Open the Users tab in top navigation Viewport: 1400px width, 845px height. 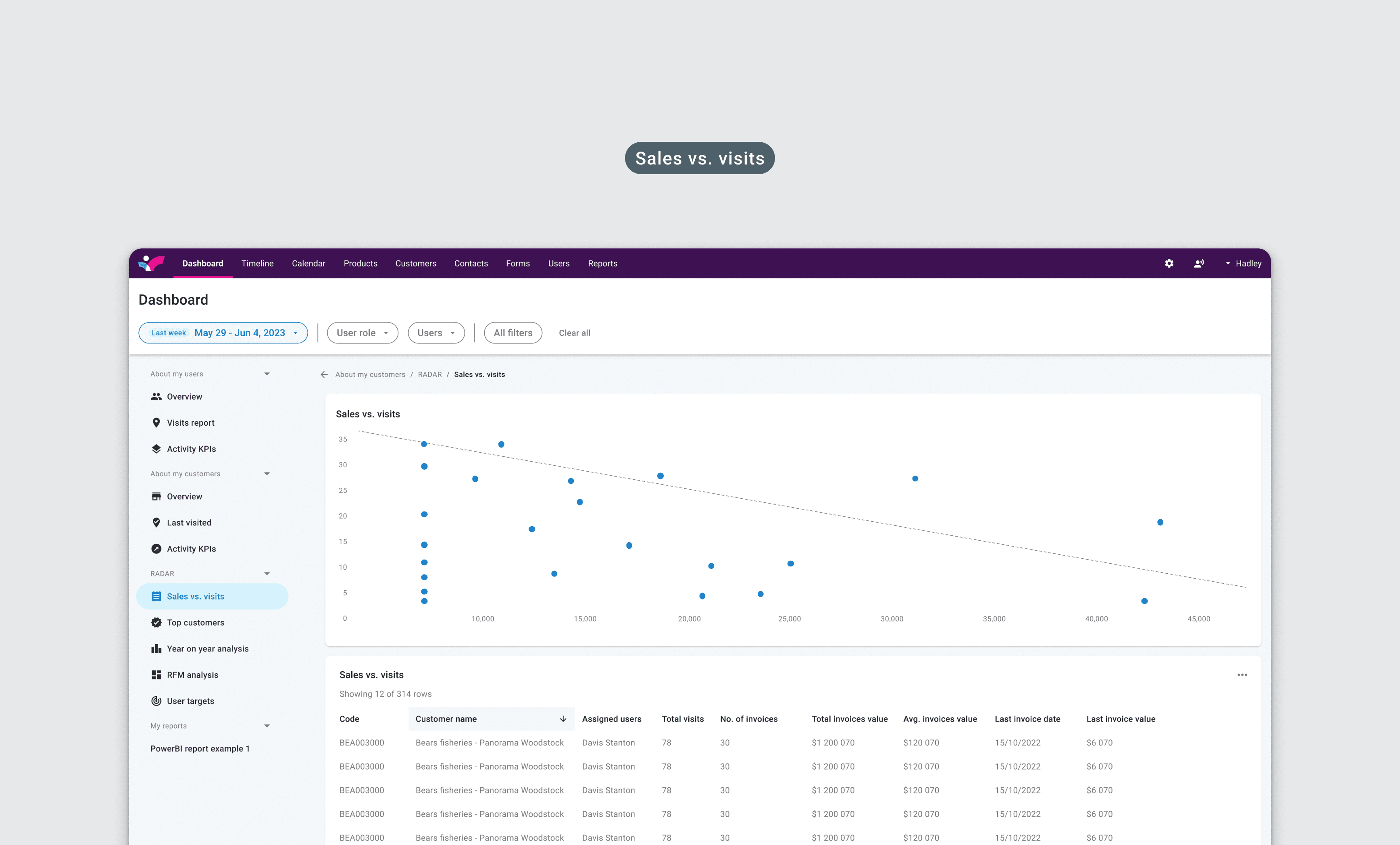point(558,264)
